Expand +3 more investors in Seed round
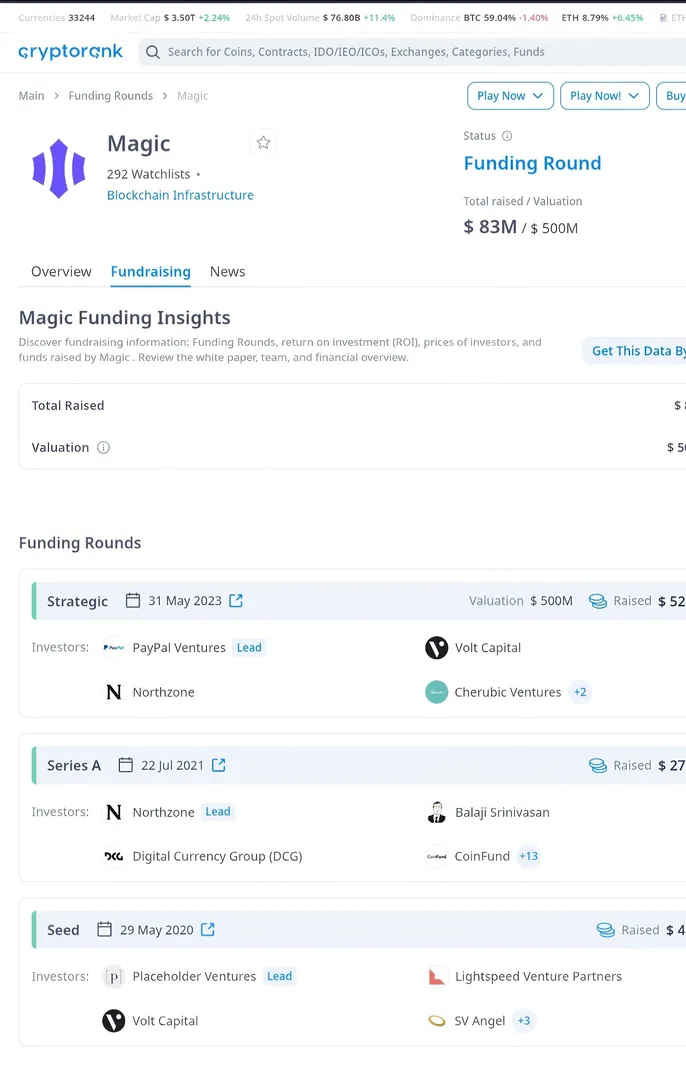 coord(524,1021)
